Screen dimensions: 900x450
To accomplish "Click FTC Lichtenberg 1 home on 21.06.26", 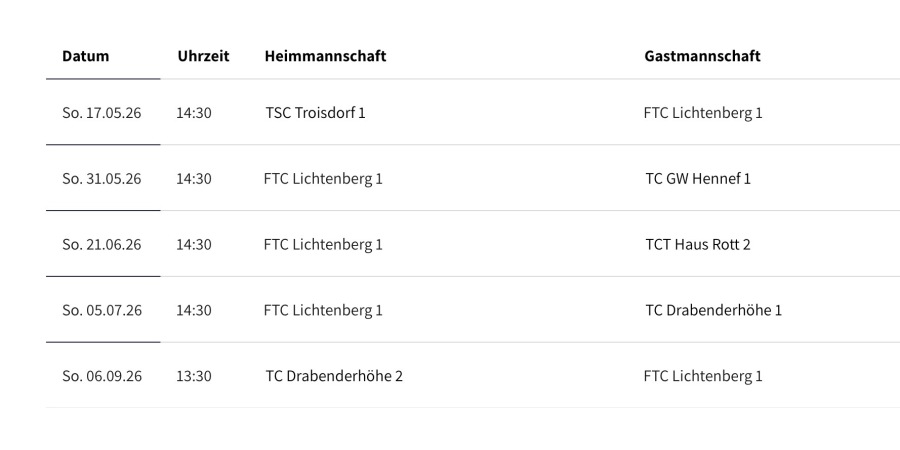I will tap(323, 245).
